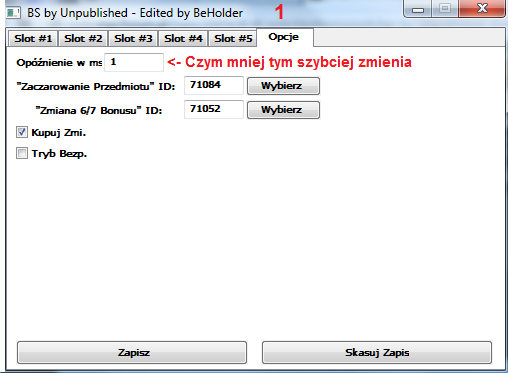Click the "Zaczarowanie Przedmiotu" ID: label
The width and height of the screenshot is (508, 373).
pyautogui.click(x=96, y=87)
